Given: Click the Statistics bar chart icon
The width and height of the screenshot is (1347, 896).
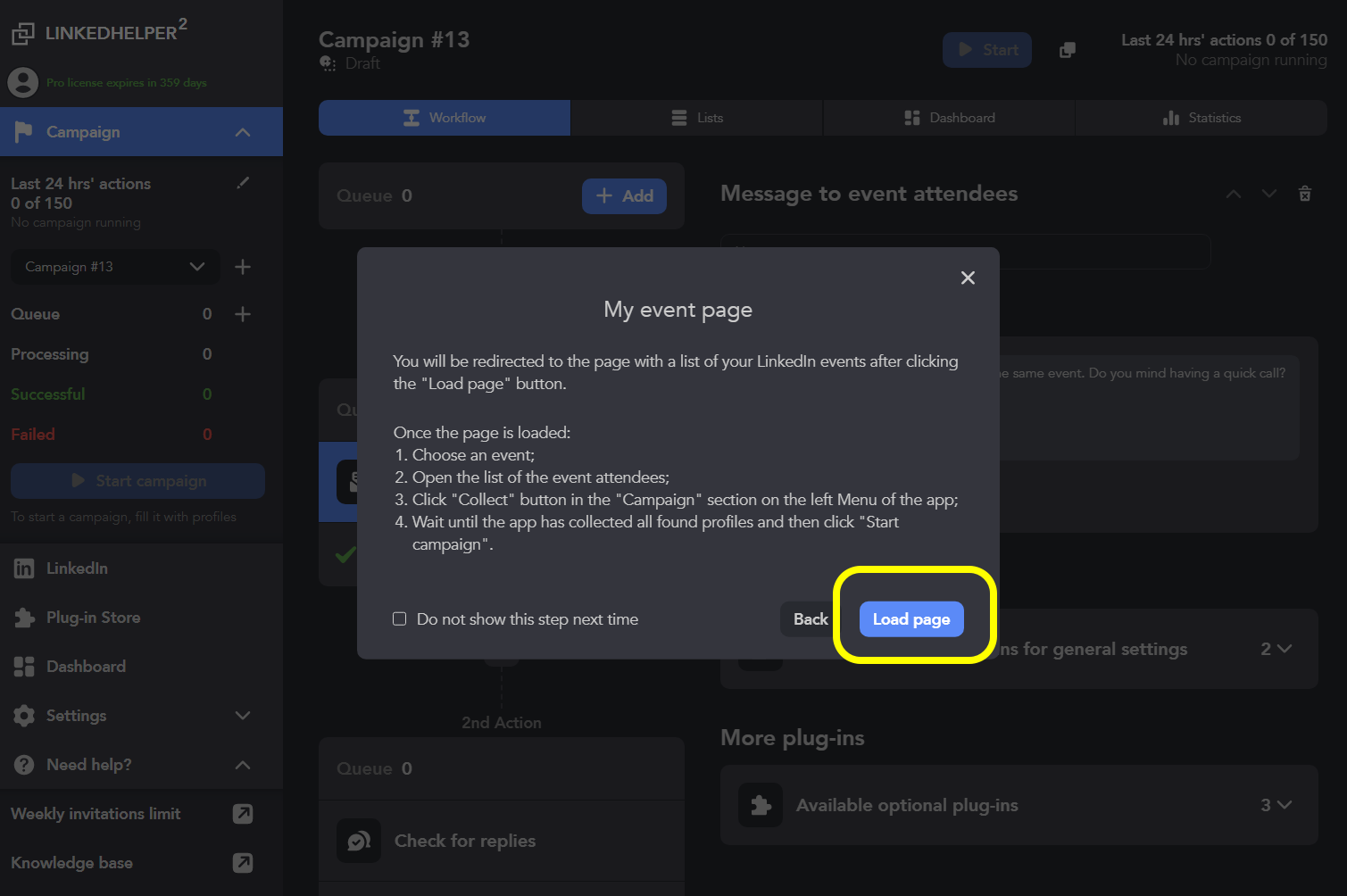Looking at the screenshot, I should (1171, 118).
